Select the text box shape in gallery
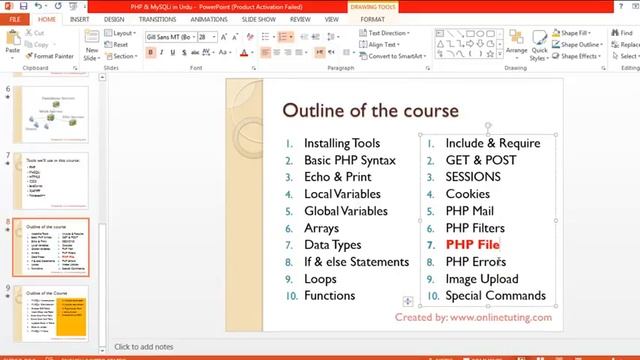 [440, 34]
